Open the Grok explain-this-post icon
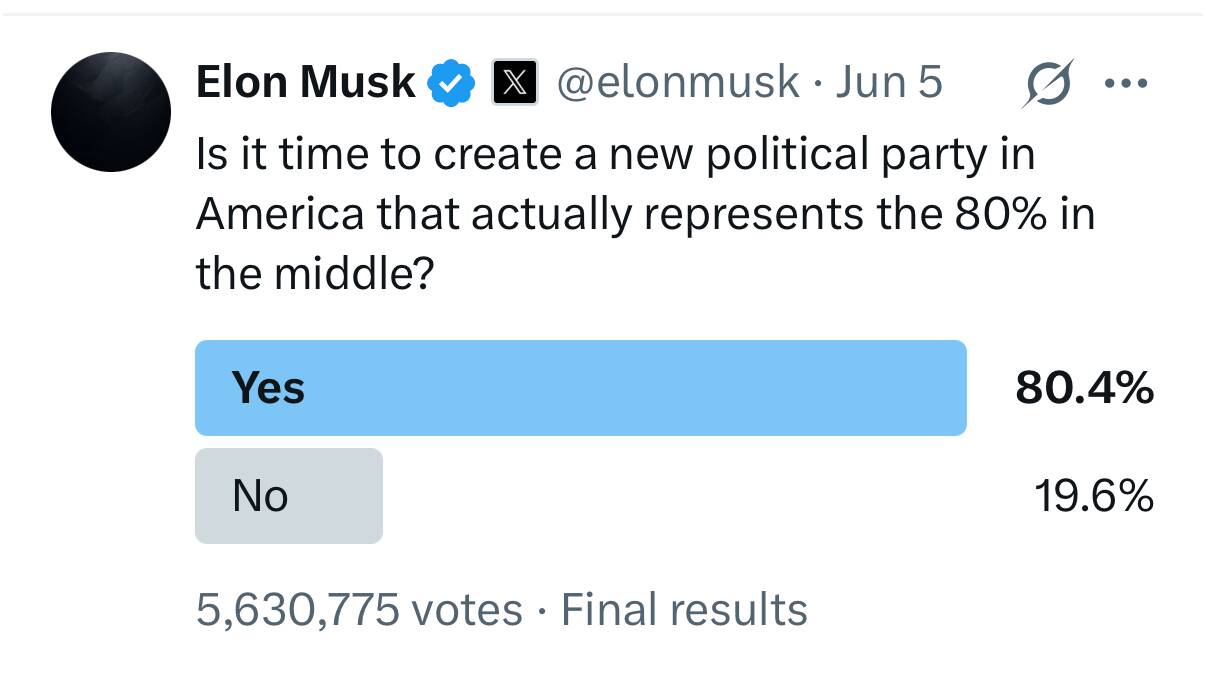 pyautogui.click(x=1049, y=83)
